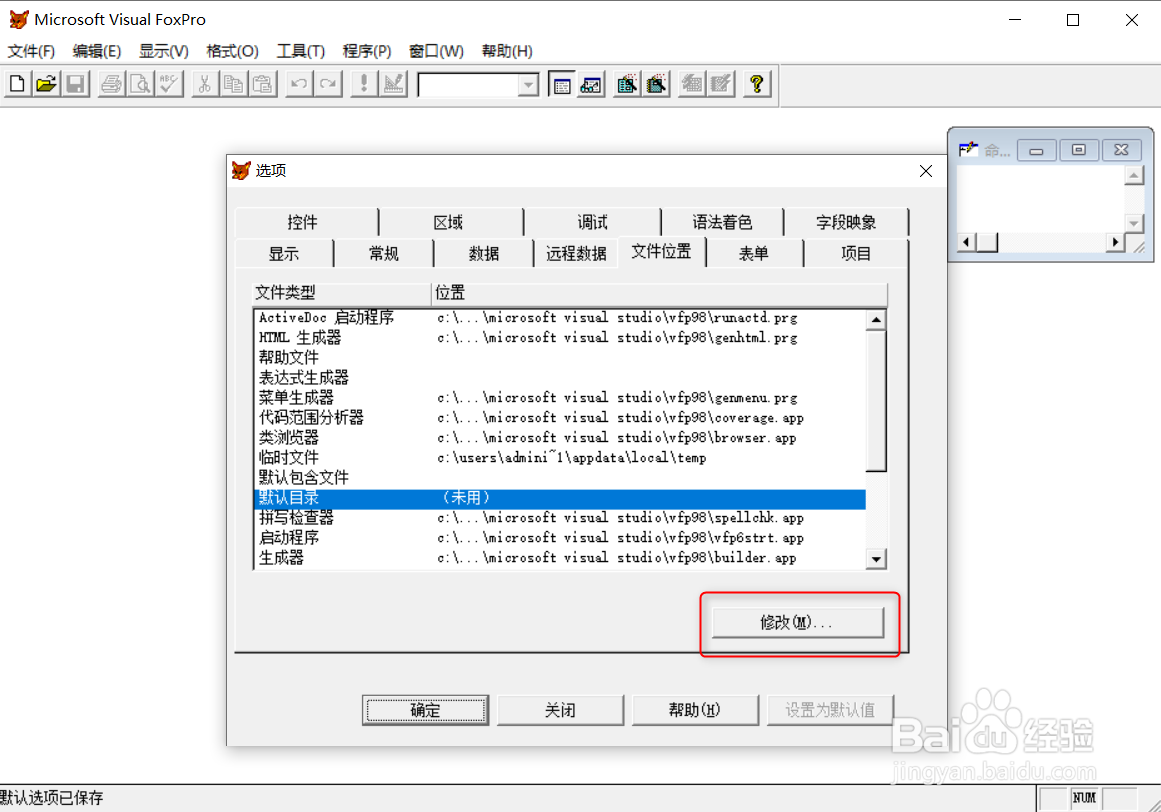Switch to the 语法着色 tab

coord(722,222)
